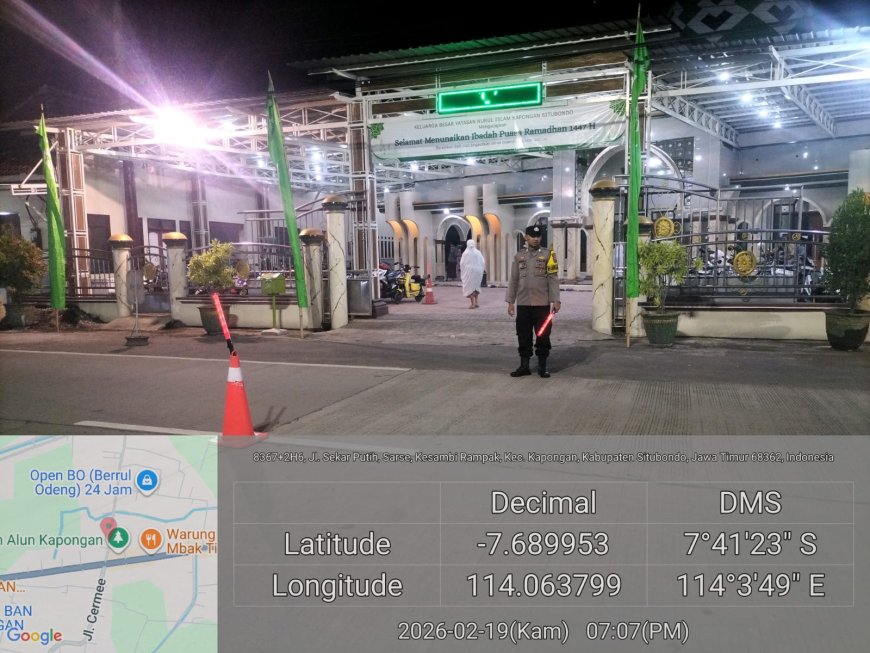Select the DMS column header
870x653 pixels.
pyautogui.click(x=750, y=502)
